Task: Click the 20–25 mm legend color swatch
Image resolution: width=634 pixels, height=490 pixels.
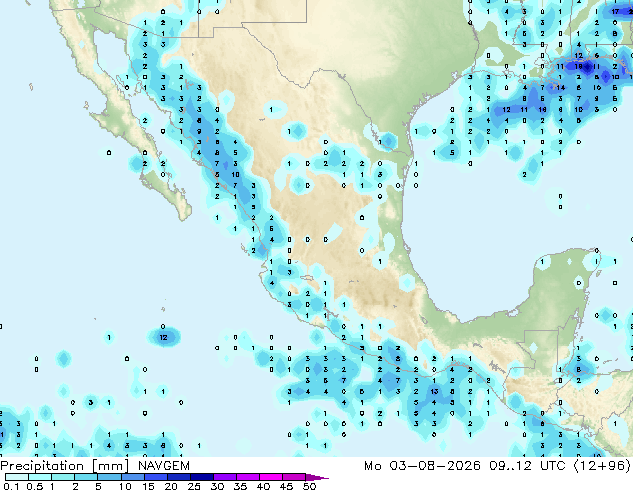Action: 179,477
